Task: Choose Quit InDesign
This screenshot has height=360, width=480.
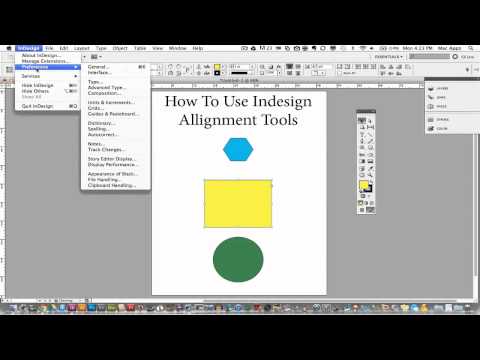Action: click(x=47, y=106)
